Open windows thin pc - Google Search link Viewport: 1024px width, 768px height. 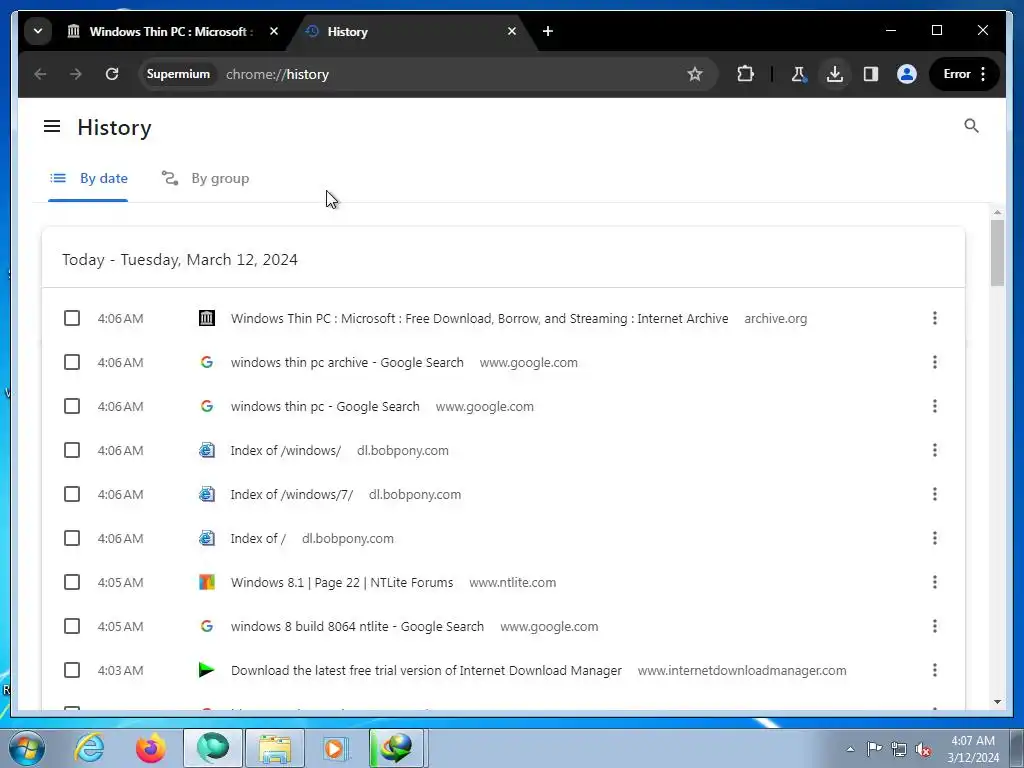point(325,406)
